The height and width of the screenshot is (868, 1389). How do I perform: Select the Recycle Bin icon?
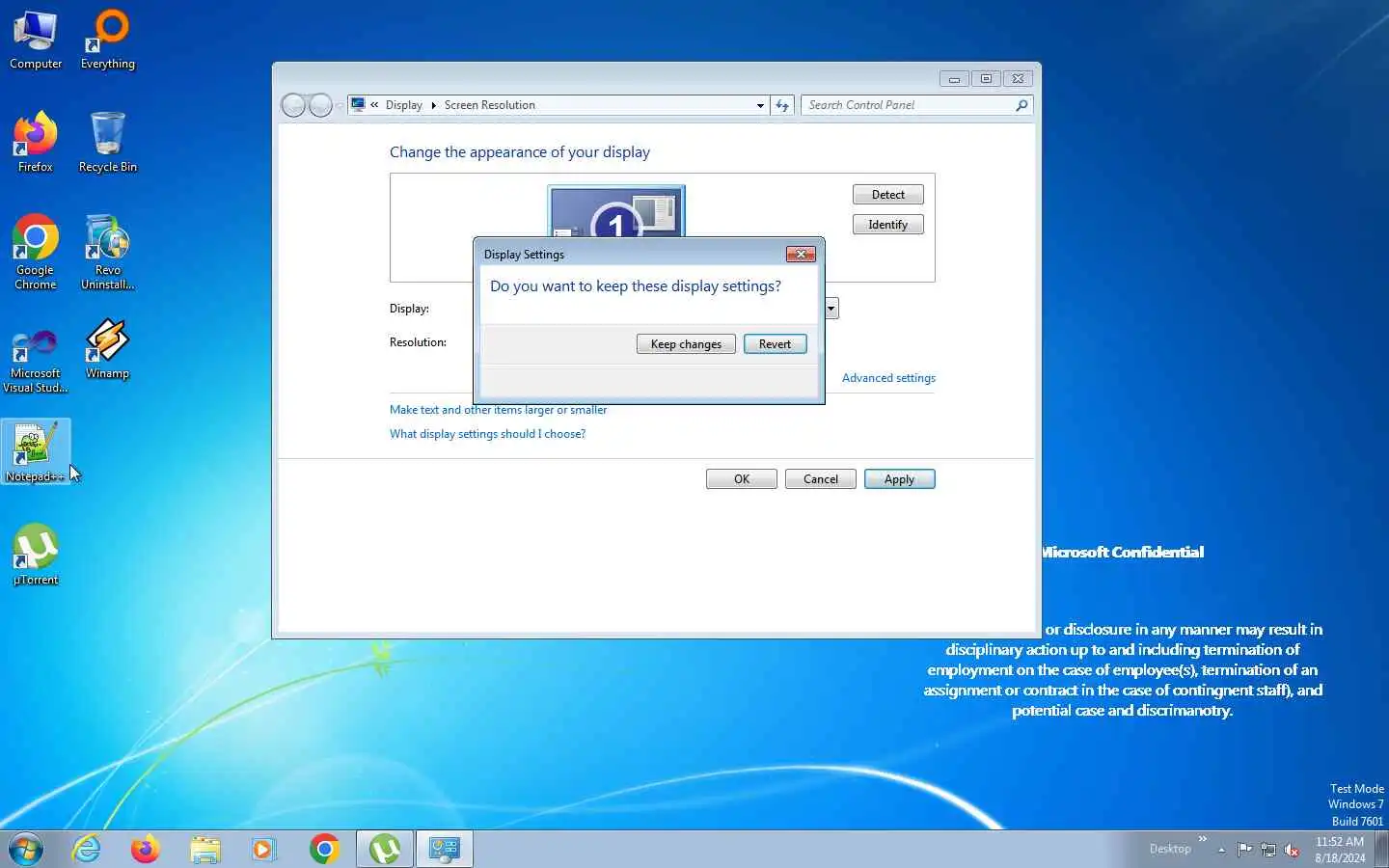[108, 143]
